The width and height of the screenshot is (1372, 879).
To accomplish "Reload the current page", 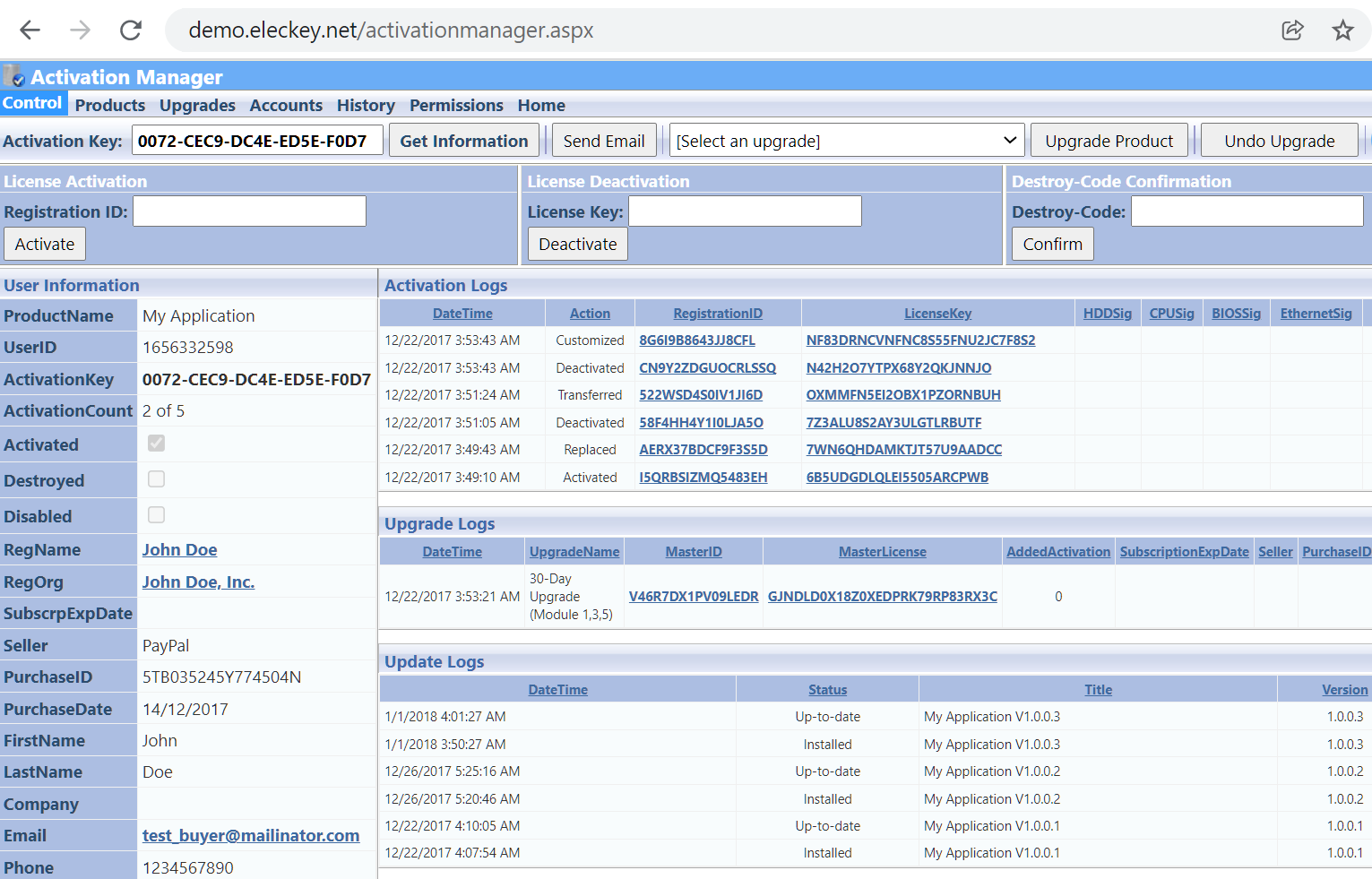I will click(131, 30).
